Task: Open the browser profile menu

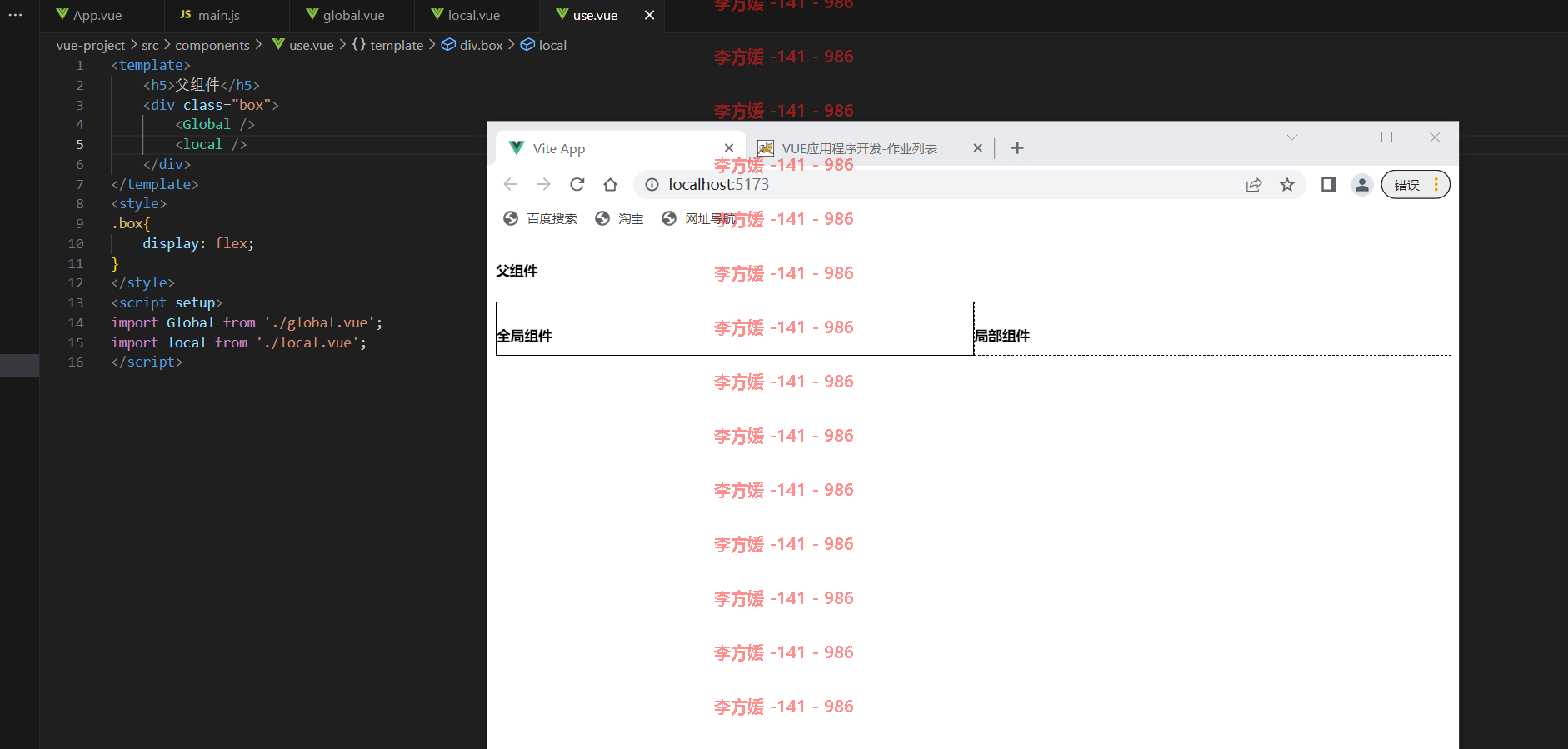Action: (1362, 185)
